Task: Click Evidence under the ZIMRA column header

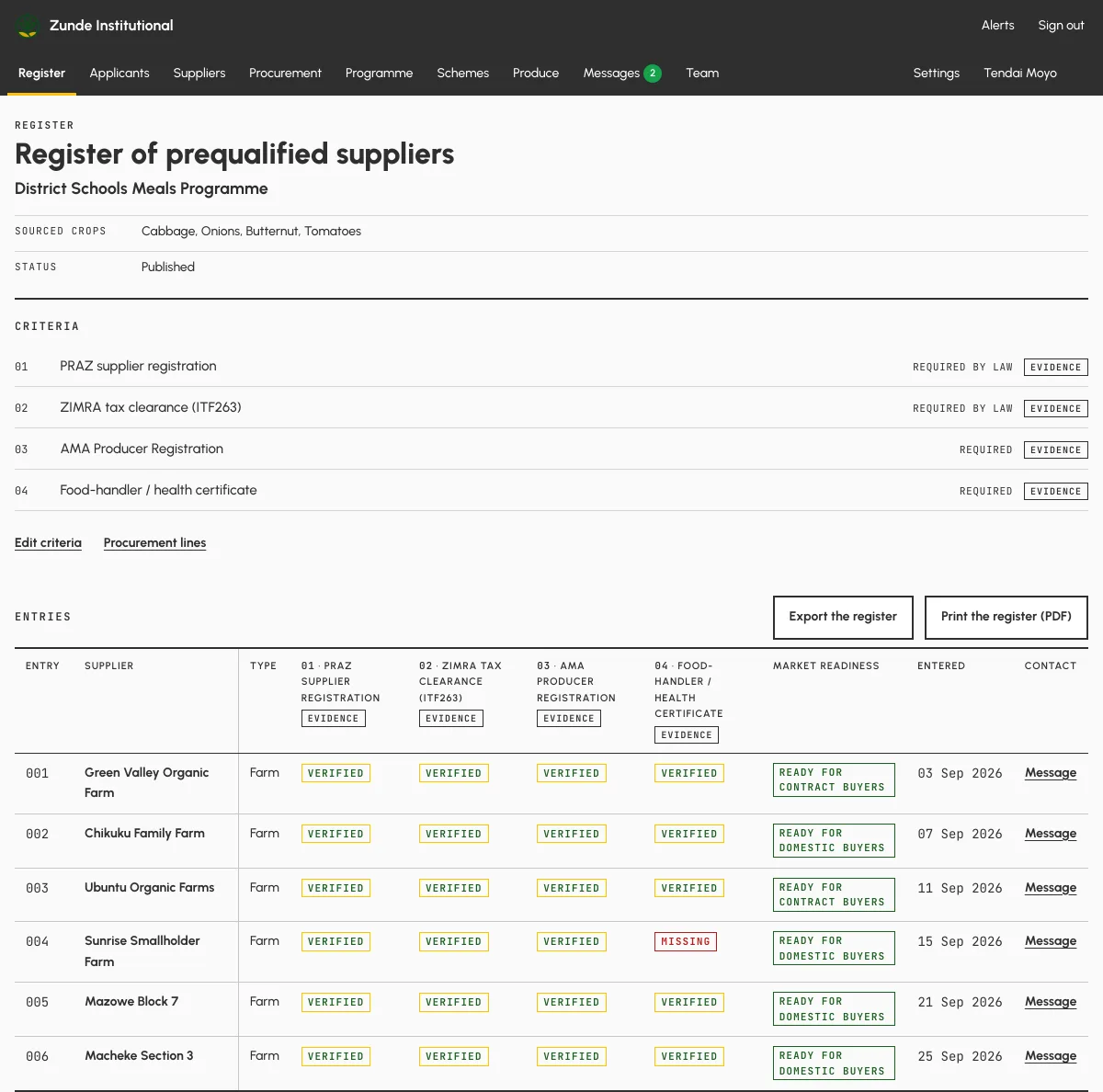Action: (451, 719)
